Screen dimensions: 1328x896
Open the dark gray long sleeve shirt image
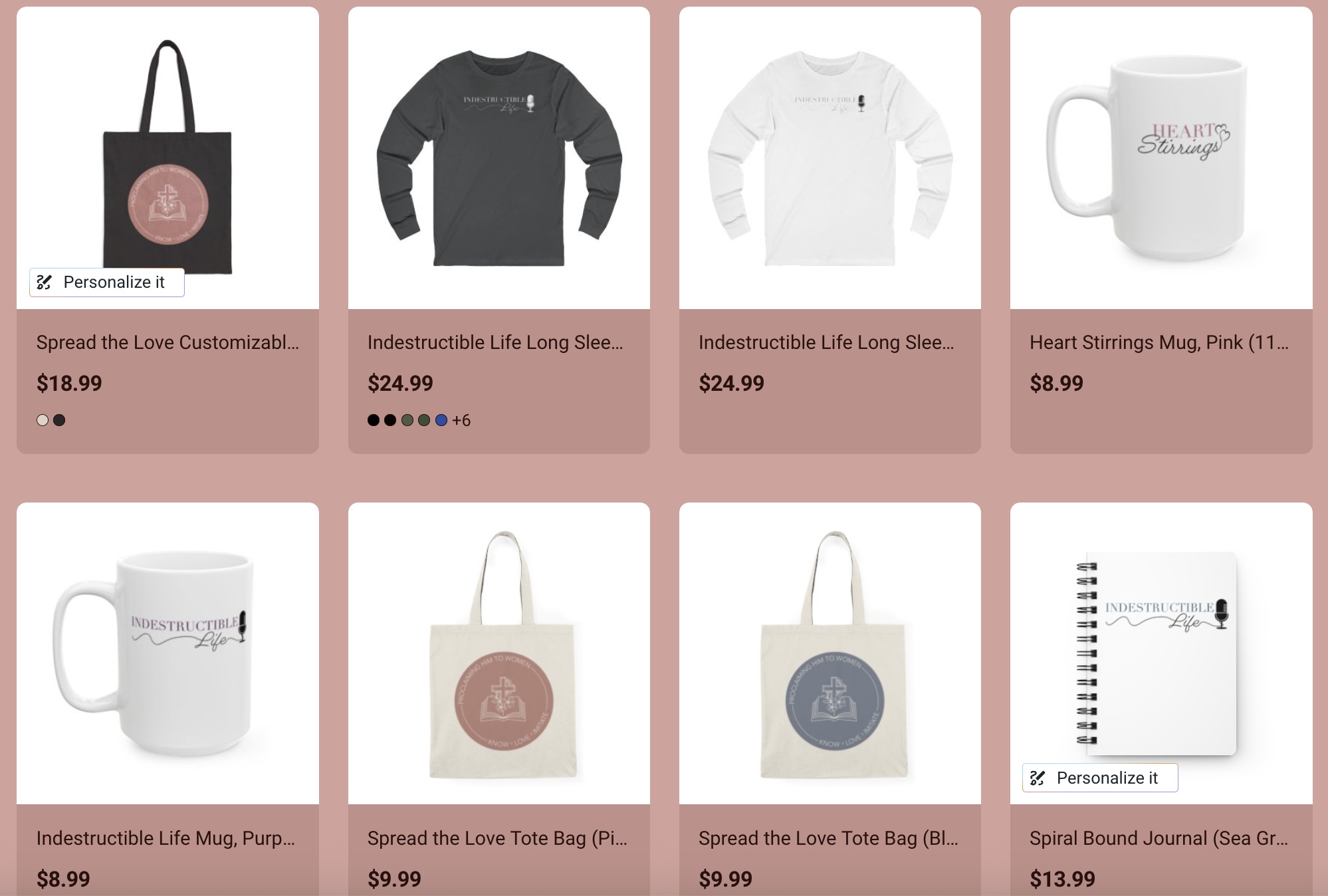(x=499, y=158)
